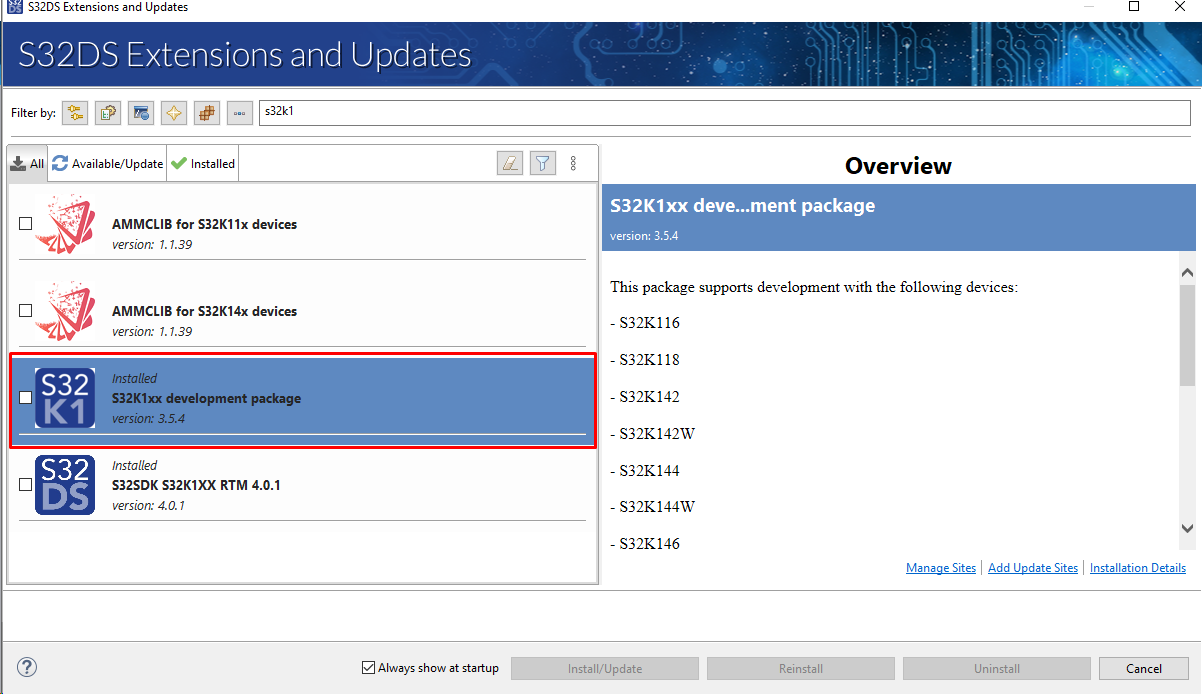Open filter settings via the funnel icon
The width and height of the screenshot is (1202, 694).
(542, 162)
